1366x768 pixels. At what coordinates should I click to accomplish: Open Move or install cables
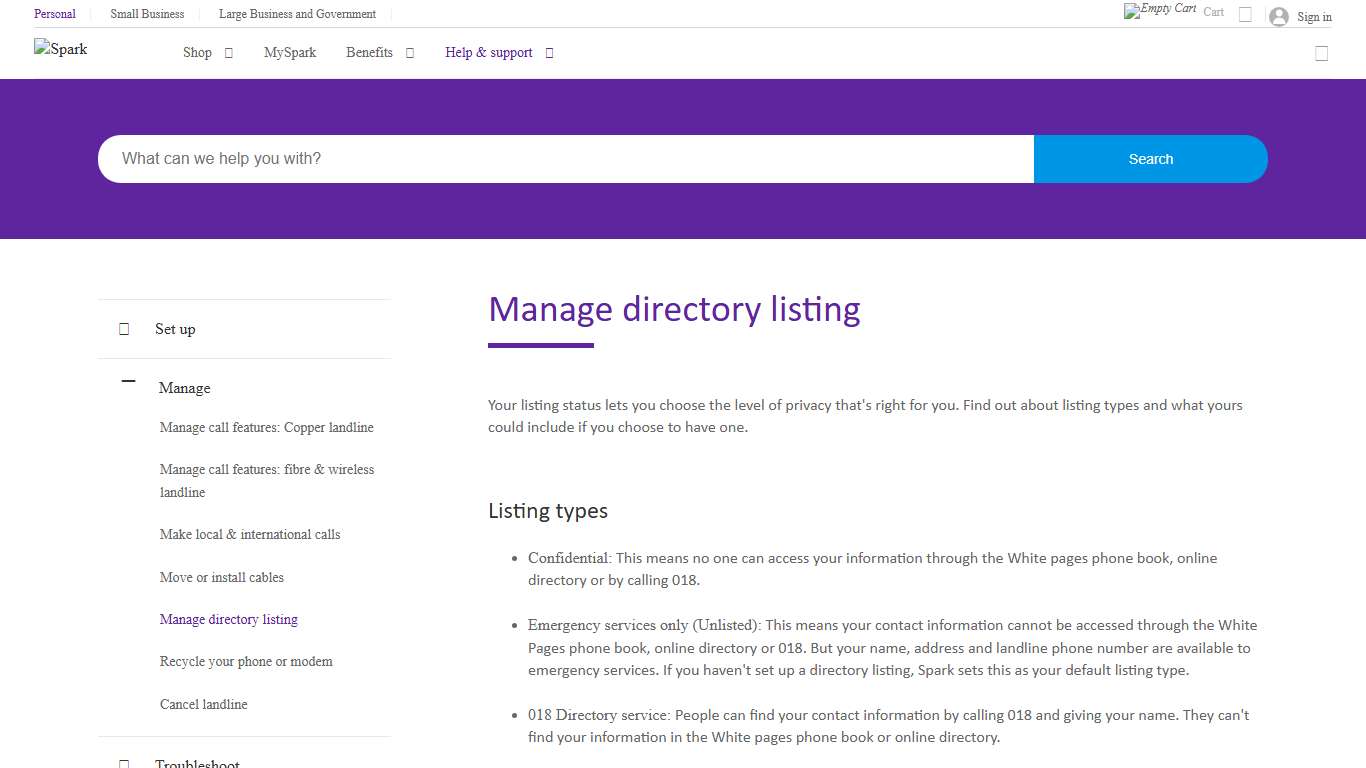coord(222,577)
